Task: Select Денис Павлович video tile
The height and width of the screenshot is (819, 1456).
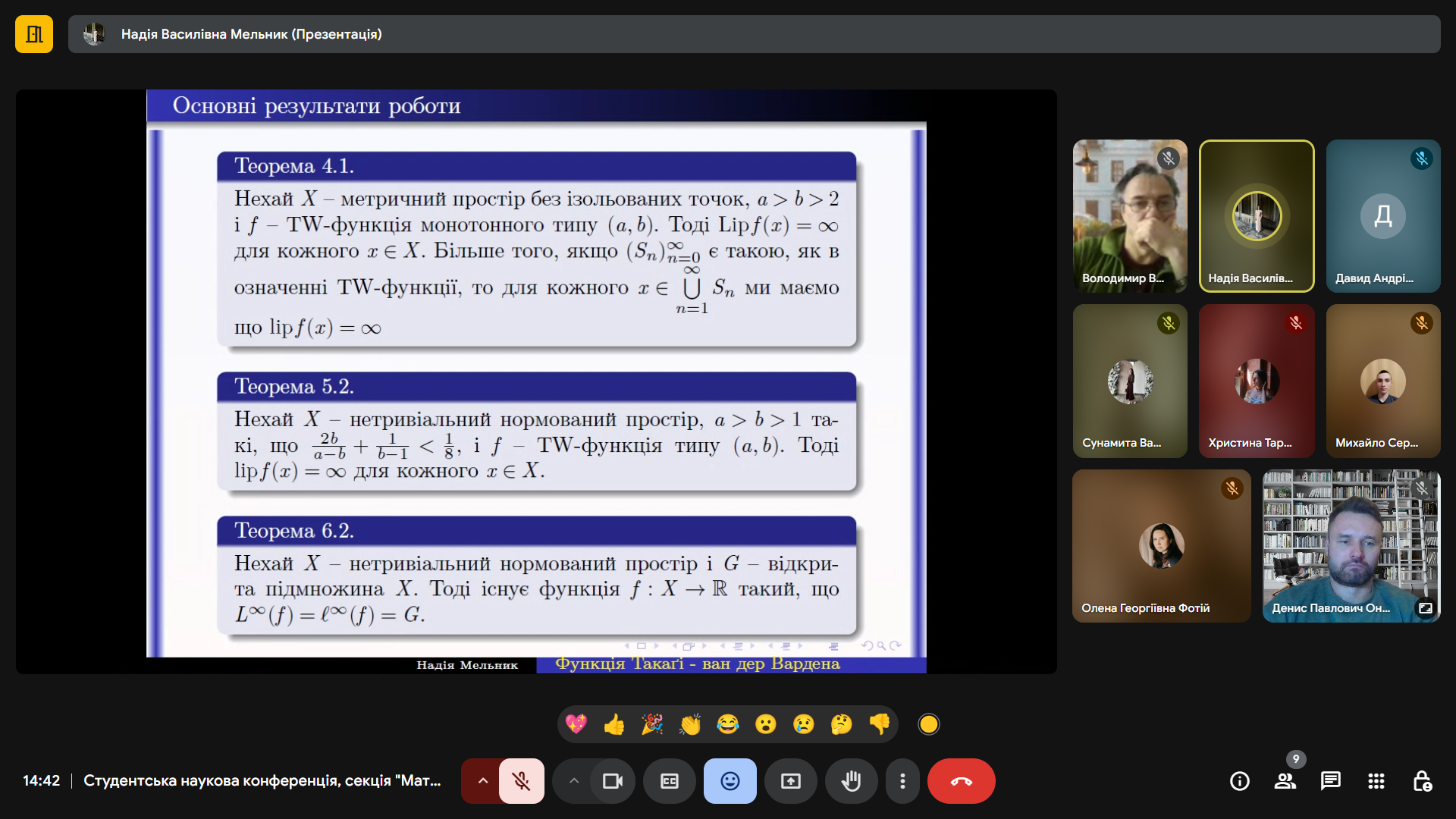Action: 1351,546
